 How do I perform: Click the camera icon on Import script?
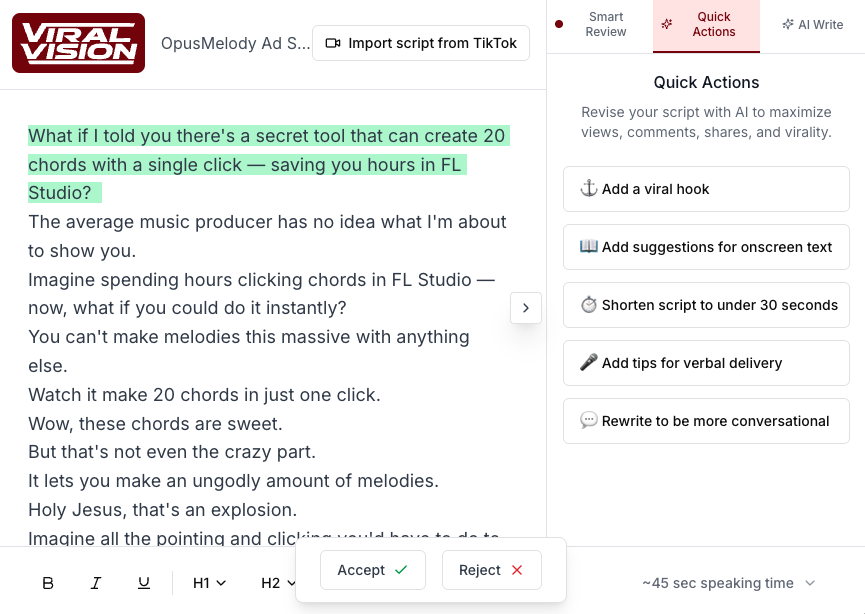tap(333, 43)
